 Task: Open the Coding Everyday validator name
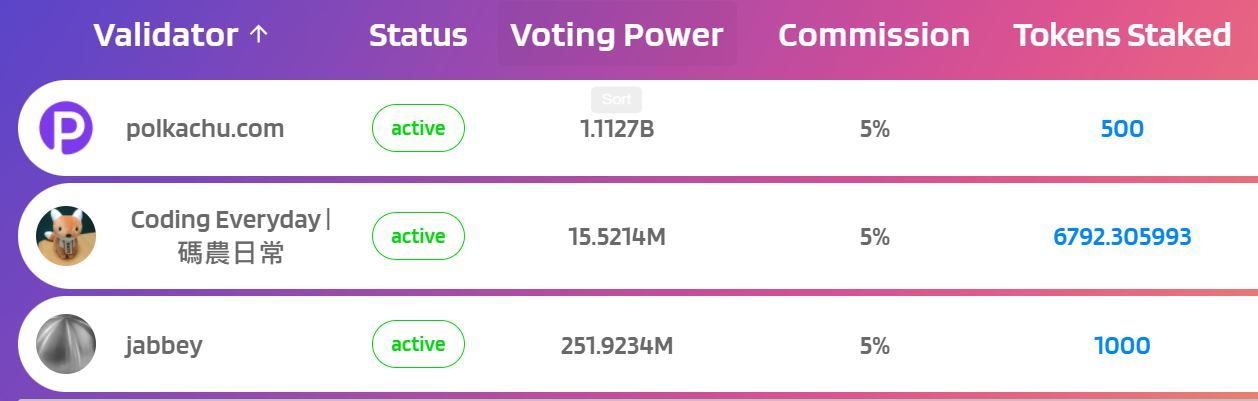tap(231, 236)
